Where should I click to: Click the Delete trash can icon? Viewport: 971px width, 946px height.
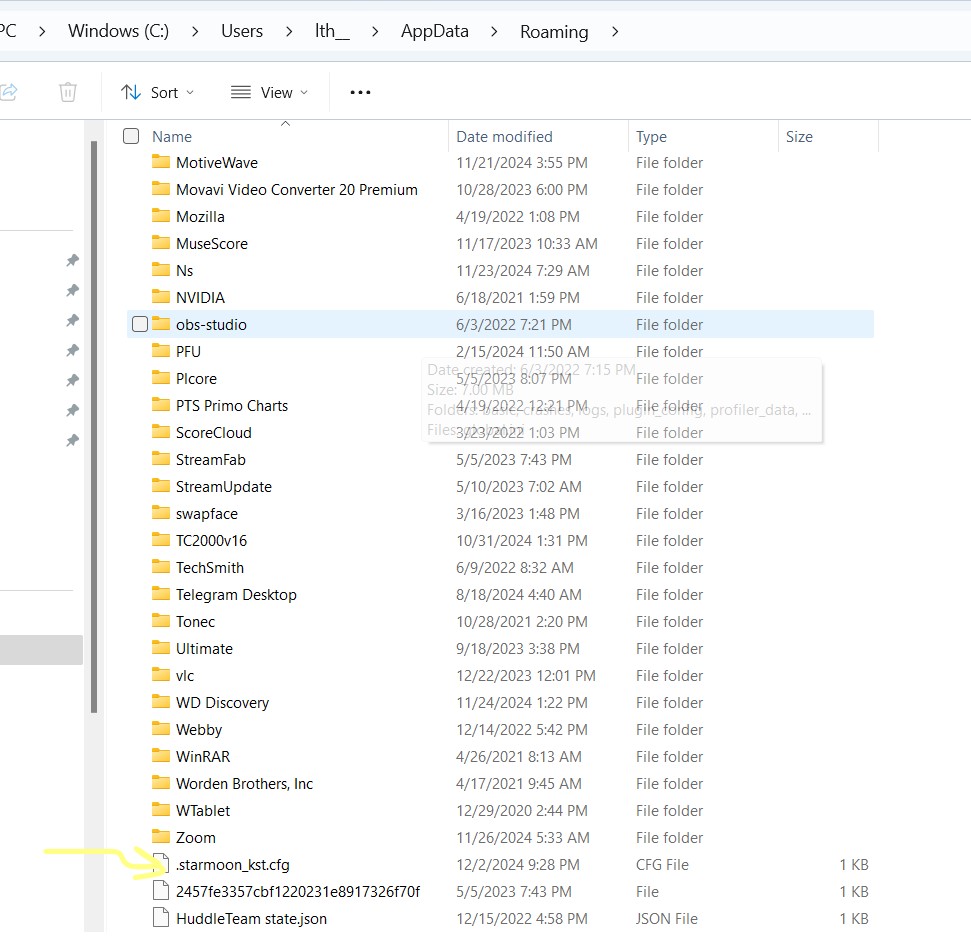click(x=68, y=92)
